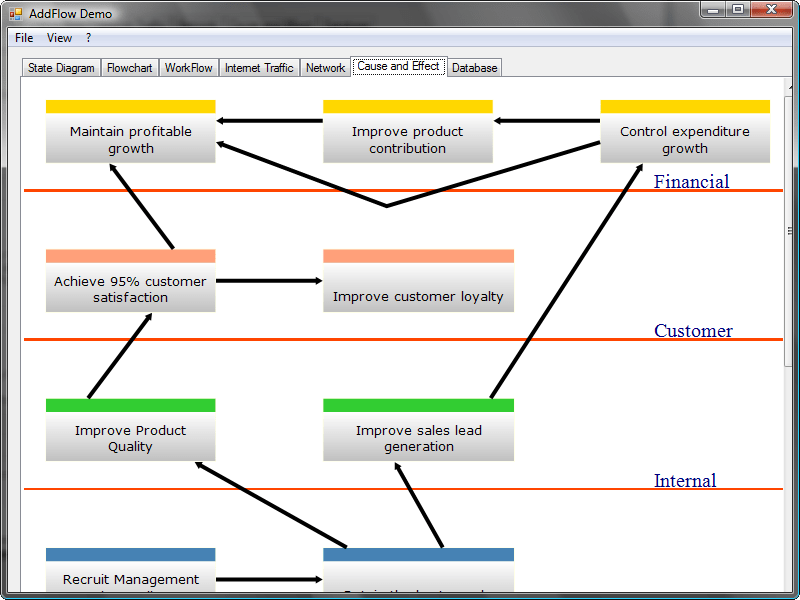
Task: Click the Improve Product Quality node
Action: (130, 438)
